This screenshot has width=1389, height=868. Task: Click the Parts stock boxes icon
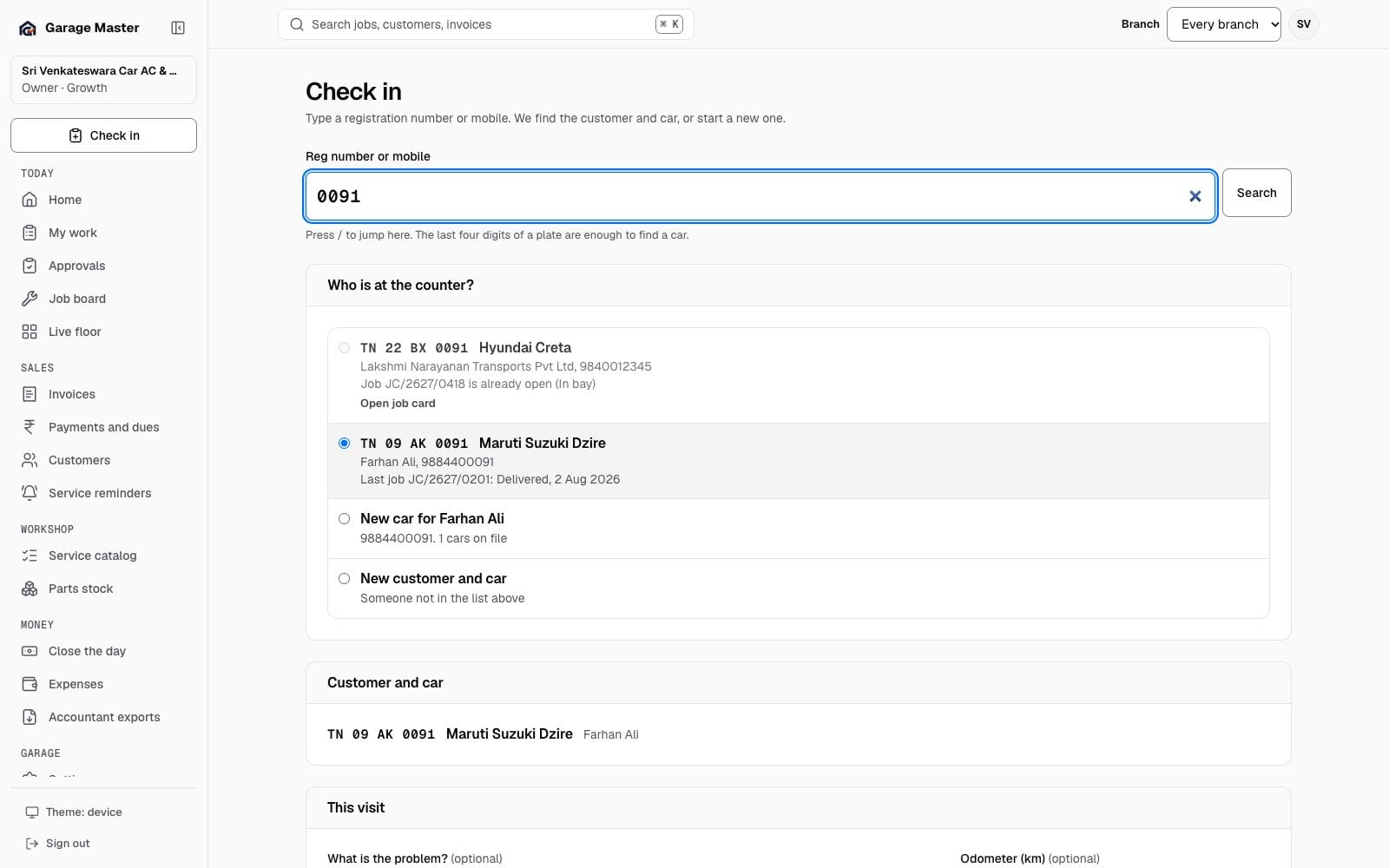30,589
